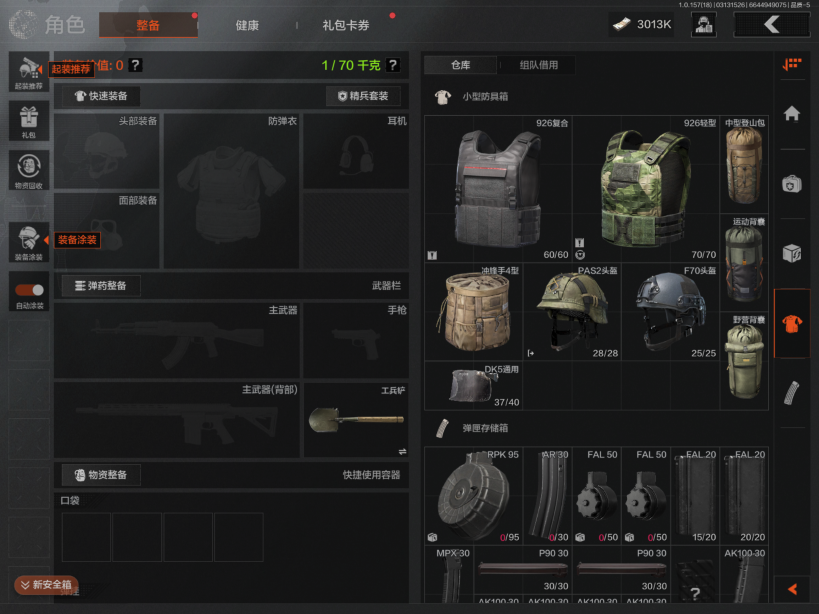The height and width of the screenshot is (614, 819).
Task: Click the 精兵套装 preset button
Action: click(x=364, y=96)
